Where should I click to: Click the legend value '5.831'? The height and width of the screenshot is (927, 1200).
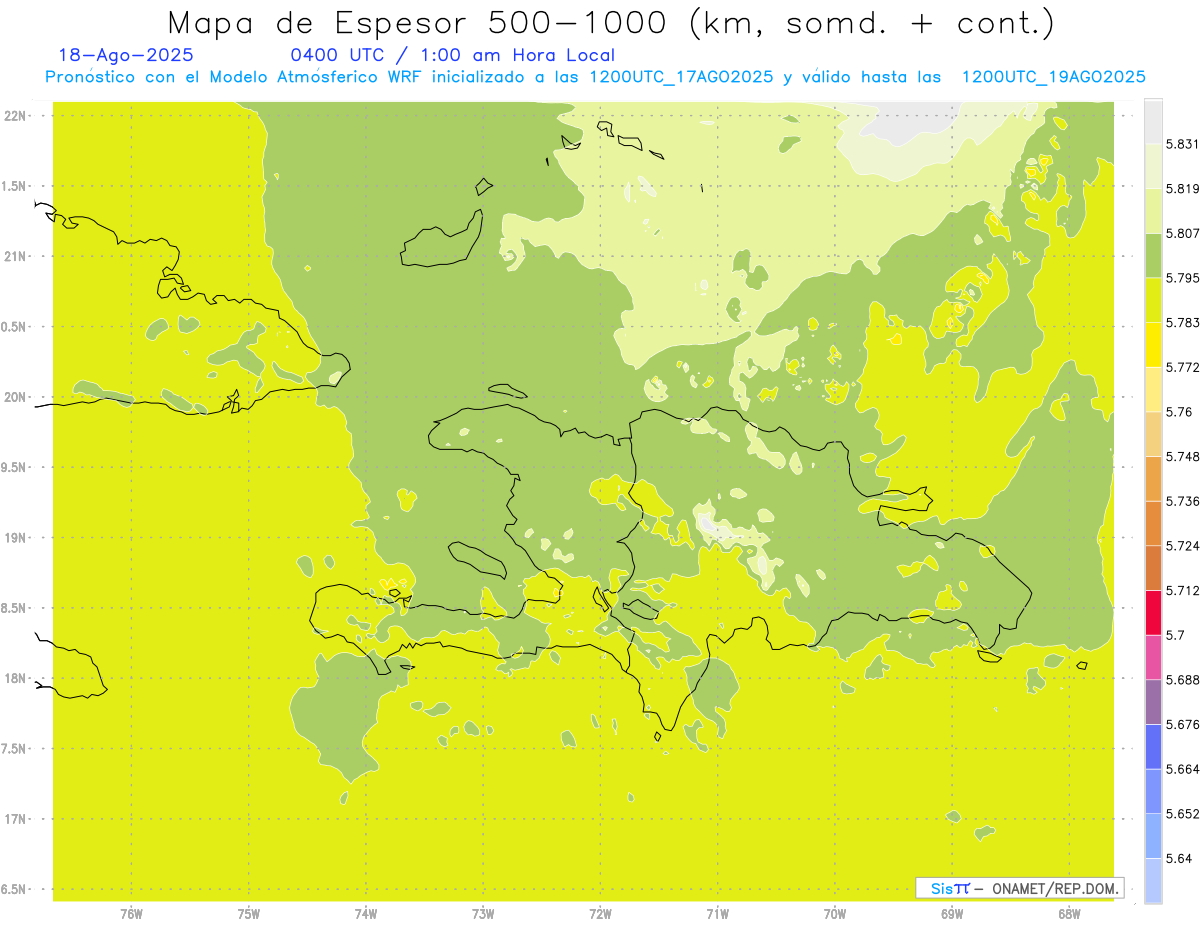click(1182, 144)
